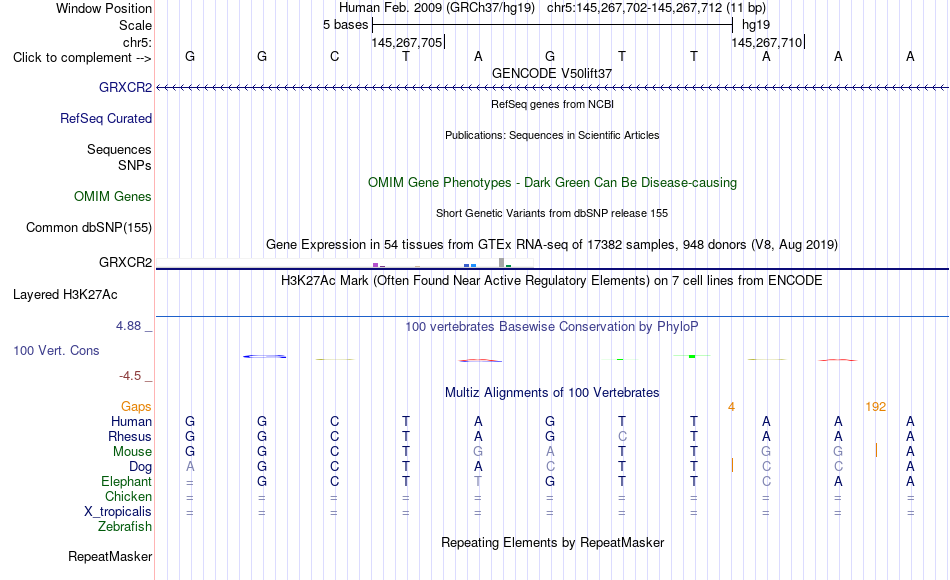Click the 'Short Genetic Variants from dbSNP' title
950x580 pixels.
click(552, 213)
